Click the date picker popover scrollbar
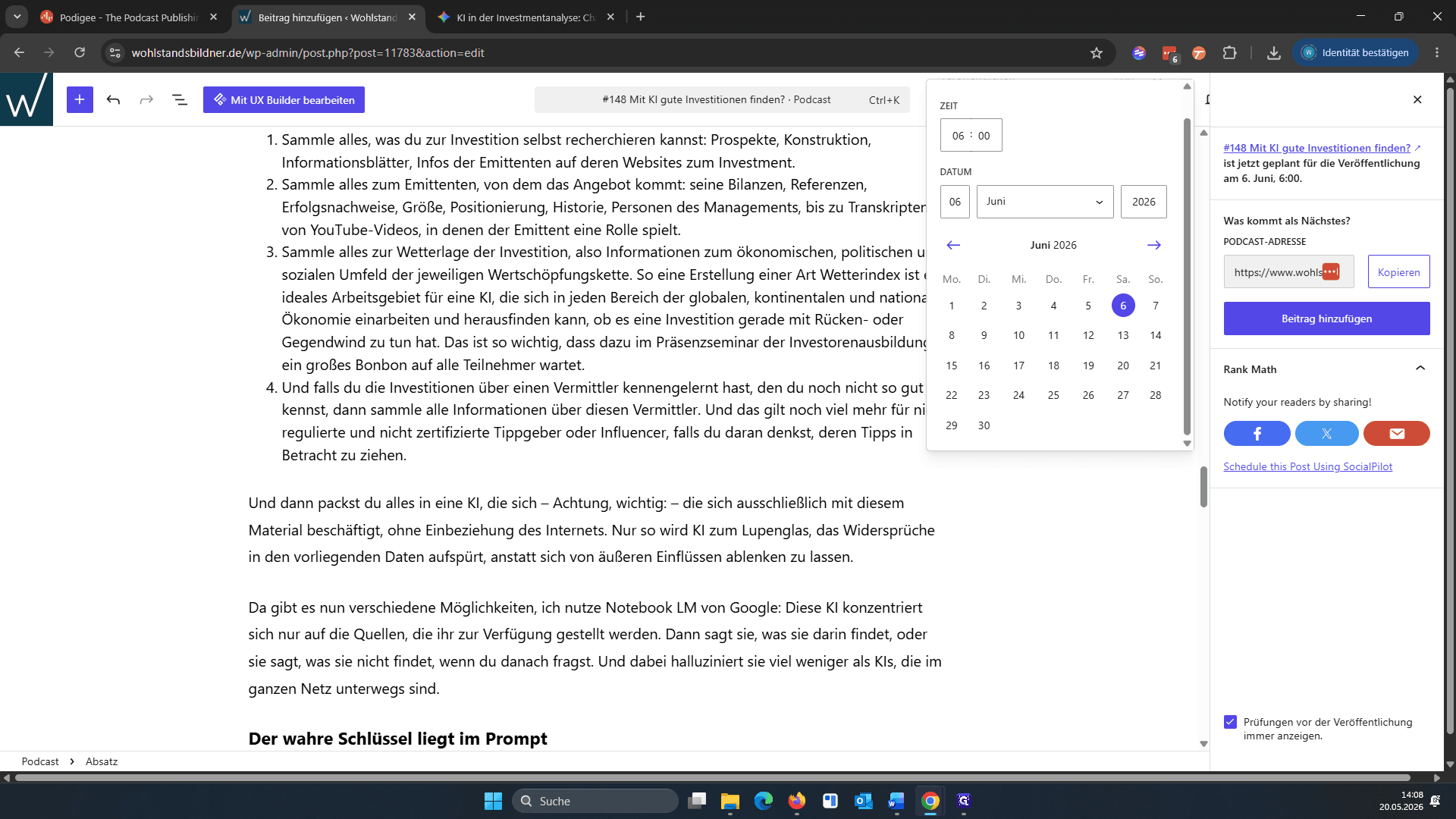 click(x=1187, y=276)
